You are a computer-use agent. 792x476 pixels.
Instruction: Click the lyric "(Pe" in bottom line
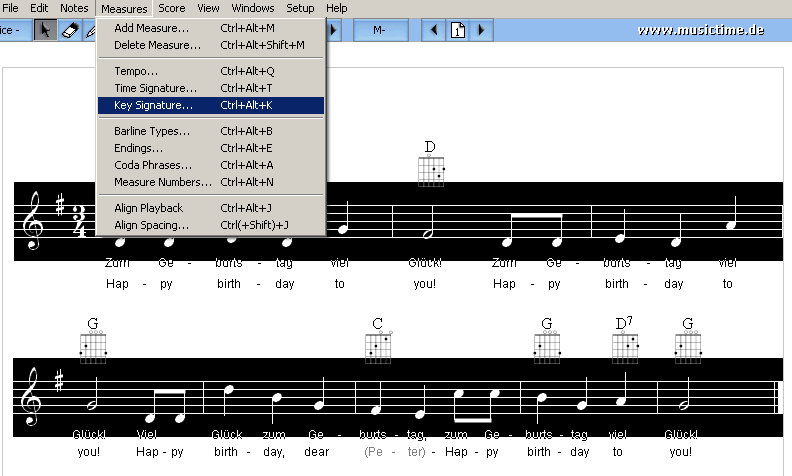click(x=373, y=452)
